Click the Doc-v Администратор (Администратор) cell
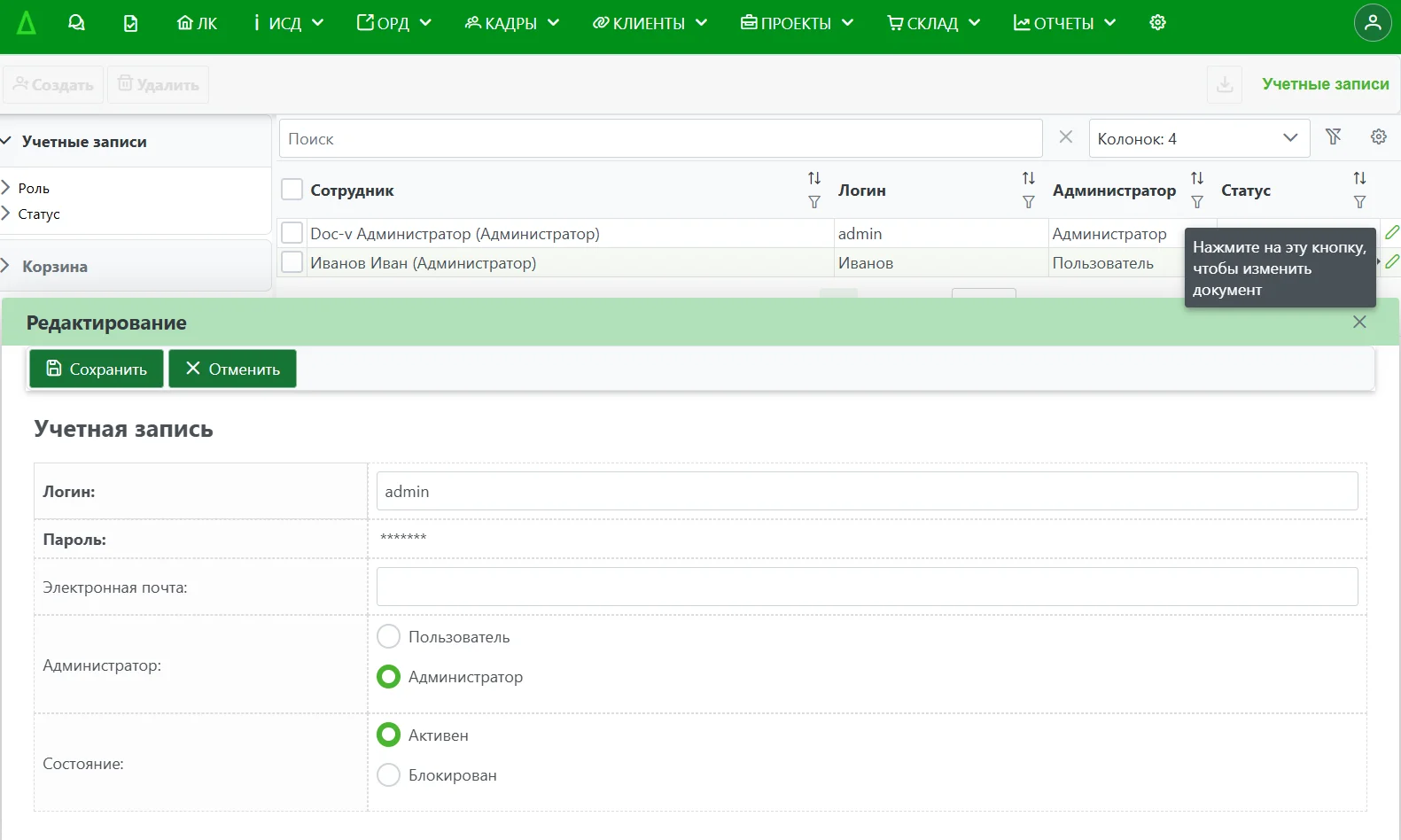 coord(569,233)
